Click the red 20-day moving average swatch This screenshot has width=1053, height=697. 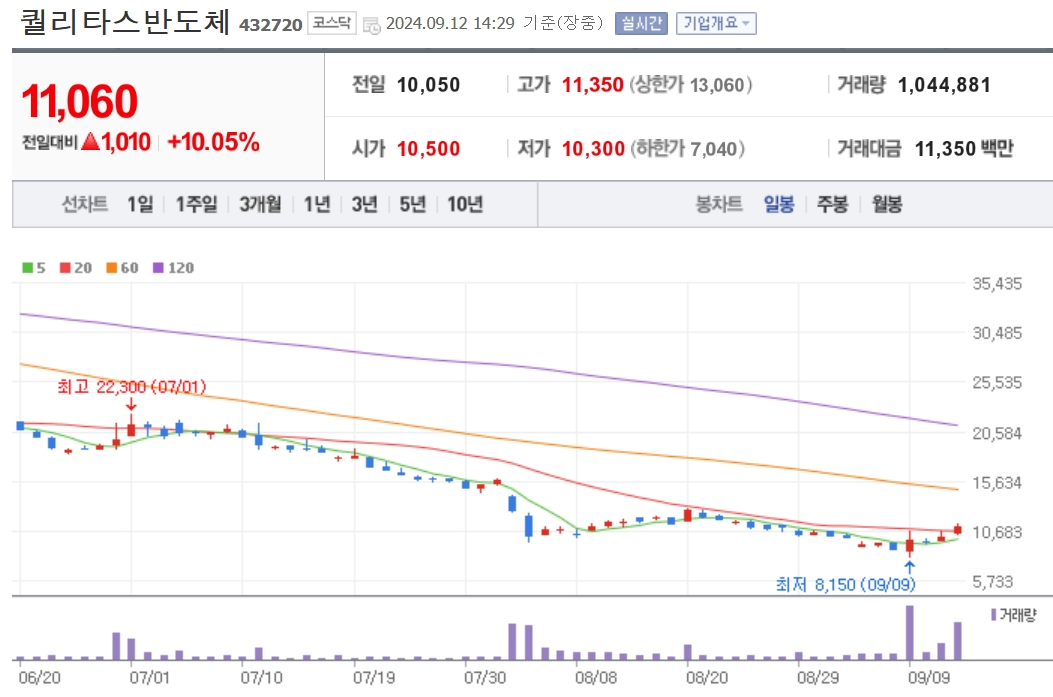point(65,268)
